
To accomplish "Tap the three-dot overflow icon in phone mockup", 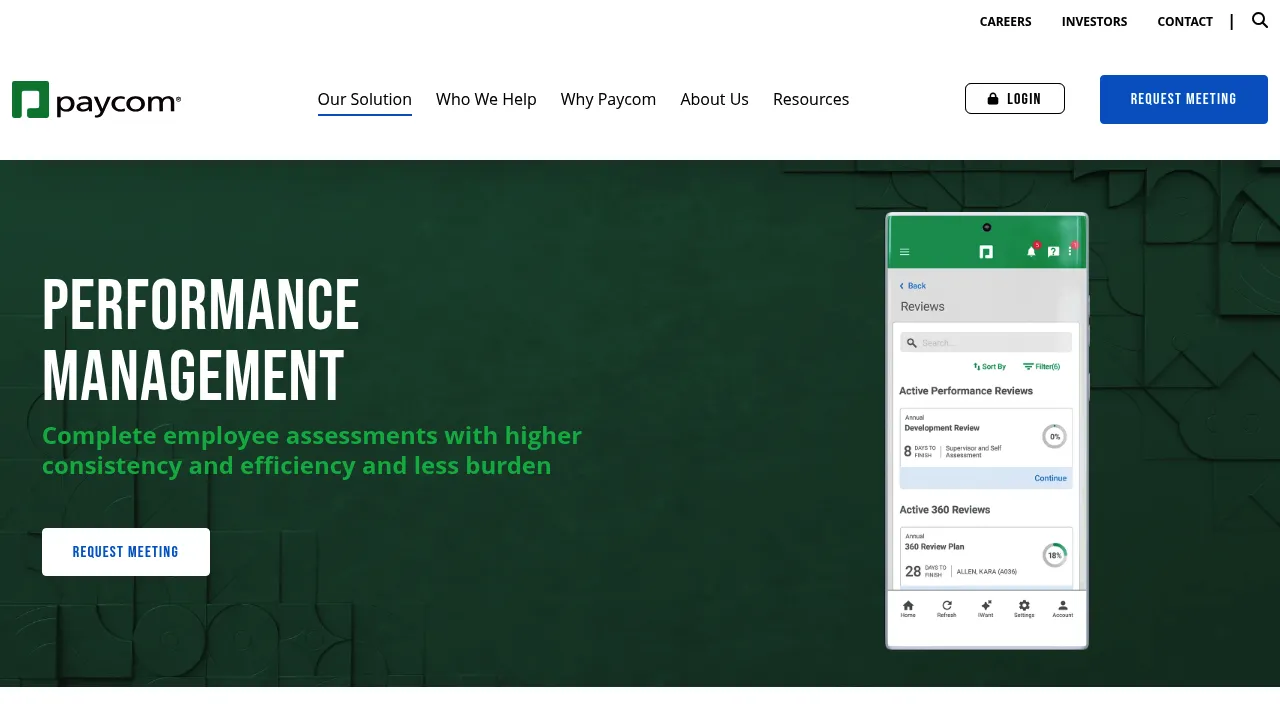I will 1070,251.
